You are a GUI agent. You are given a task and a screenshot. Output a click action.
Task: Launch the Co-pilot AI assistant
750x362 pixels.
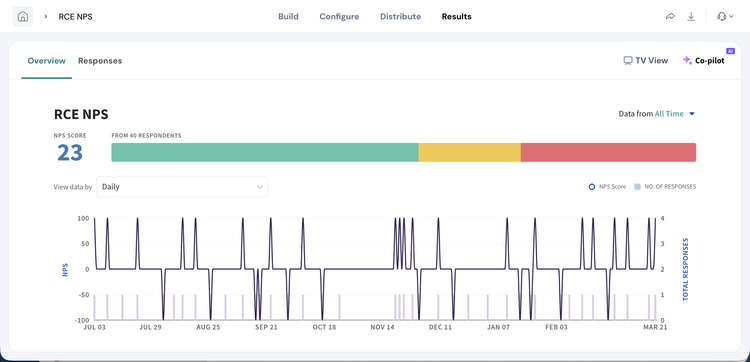[x=703, y=60]
